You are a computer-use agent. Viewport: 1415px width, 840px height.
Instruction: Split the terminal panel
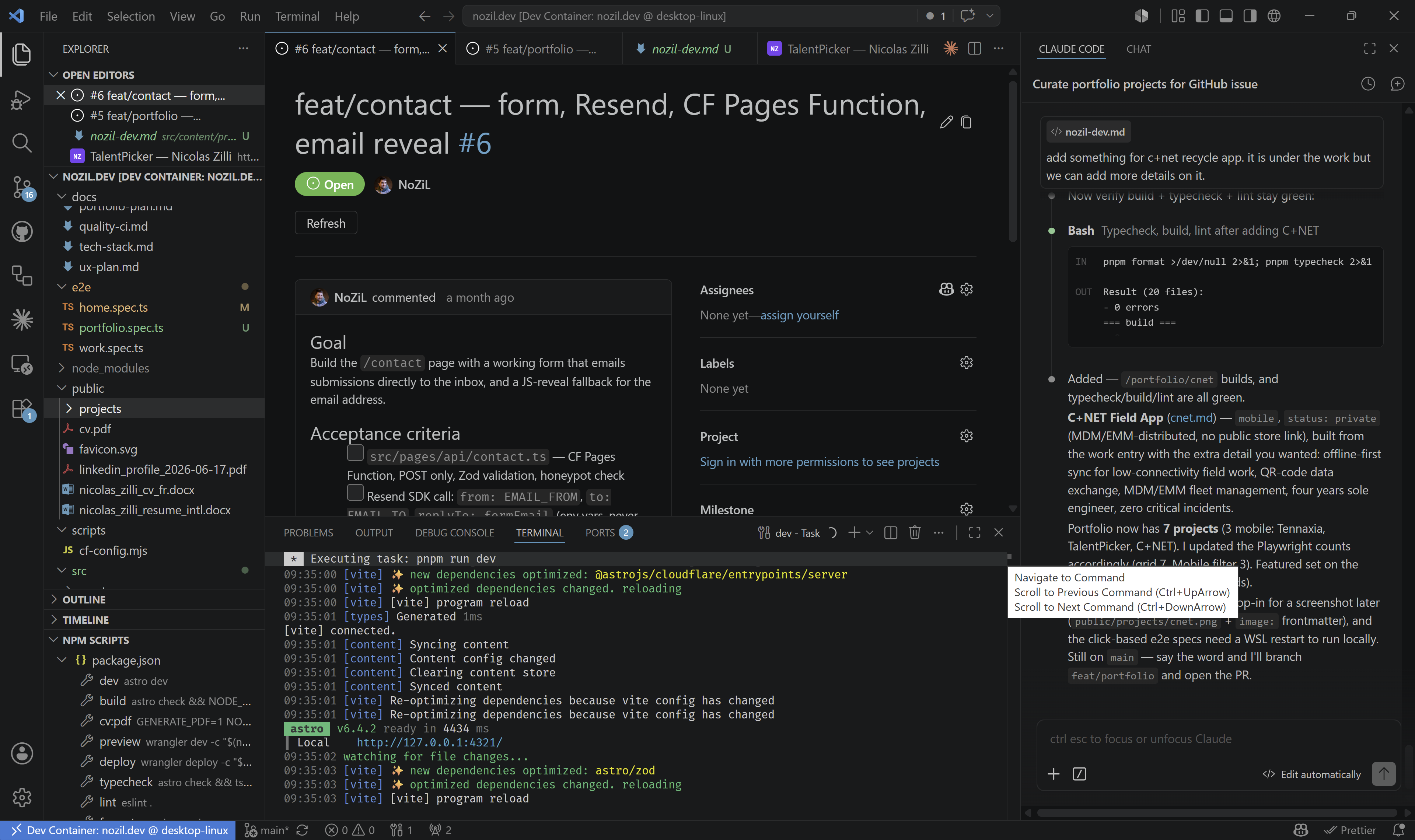coord(890,533)
